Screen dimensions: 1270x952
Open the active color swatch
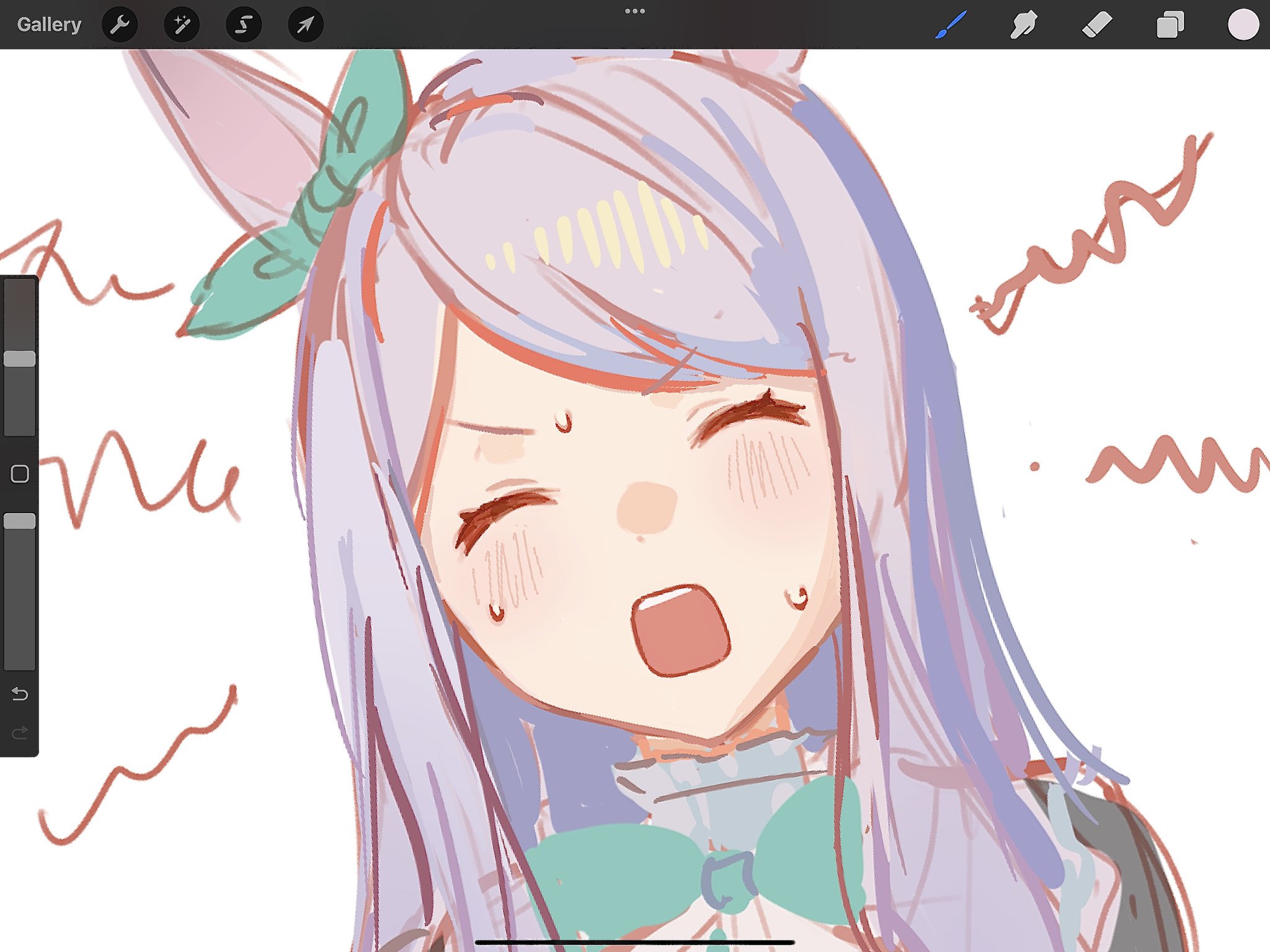click(1243, 25)
